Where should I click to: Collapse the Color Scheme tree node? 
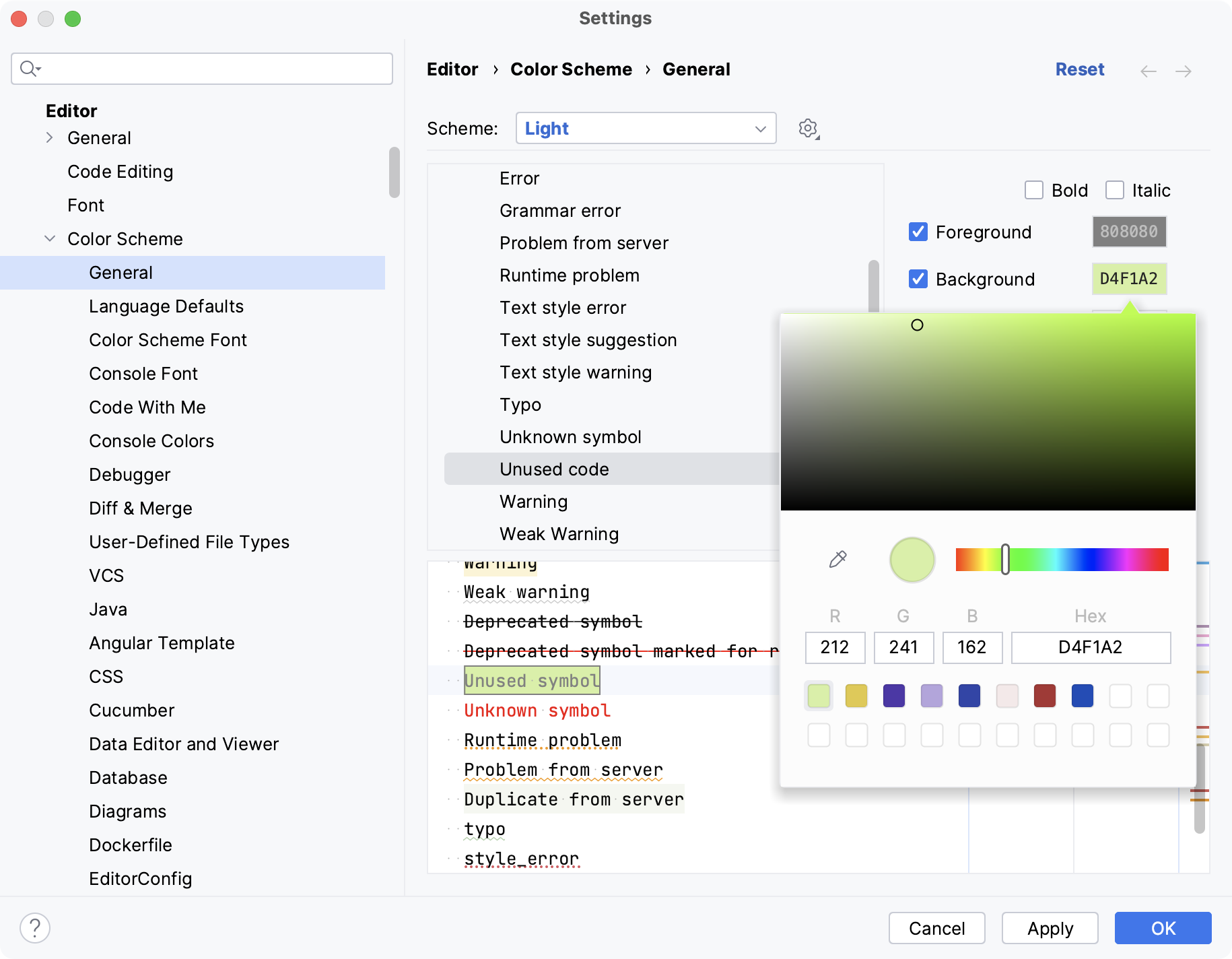click(x=50, y=238)
